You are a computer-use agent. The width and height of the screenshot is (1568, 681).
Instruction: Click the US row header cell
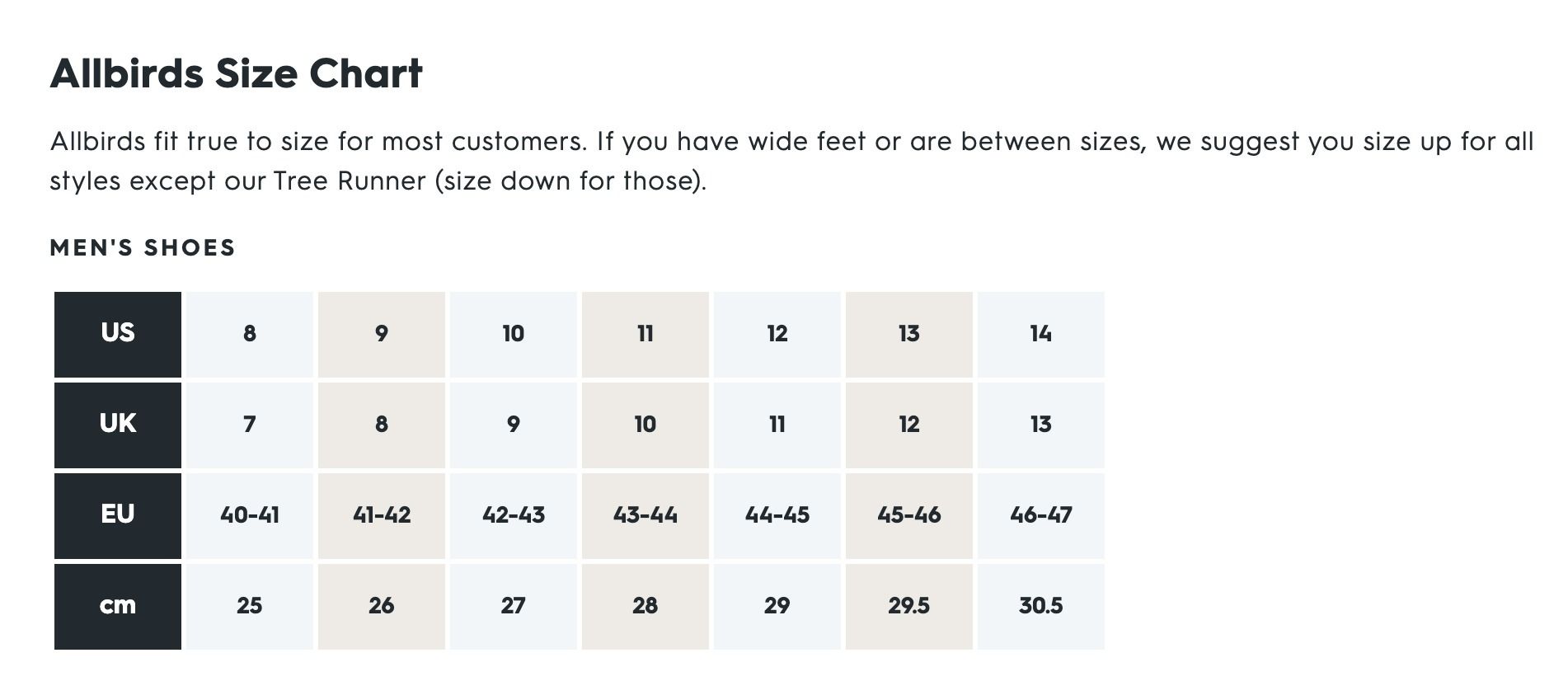pyautogui.click(x=118, y=335)
